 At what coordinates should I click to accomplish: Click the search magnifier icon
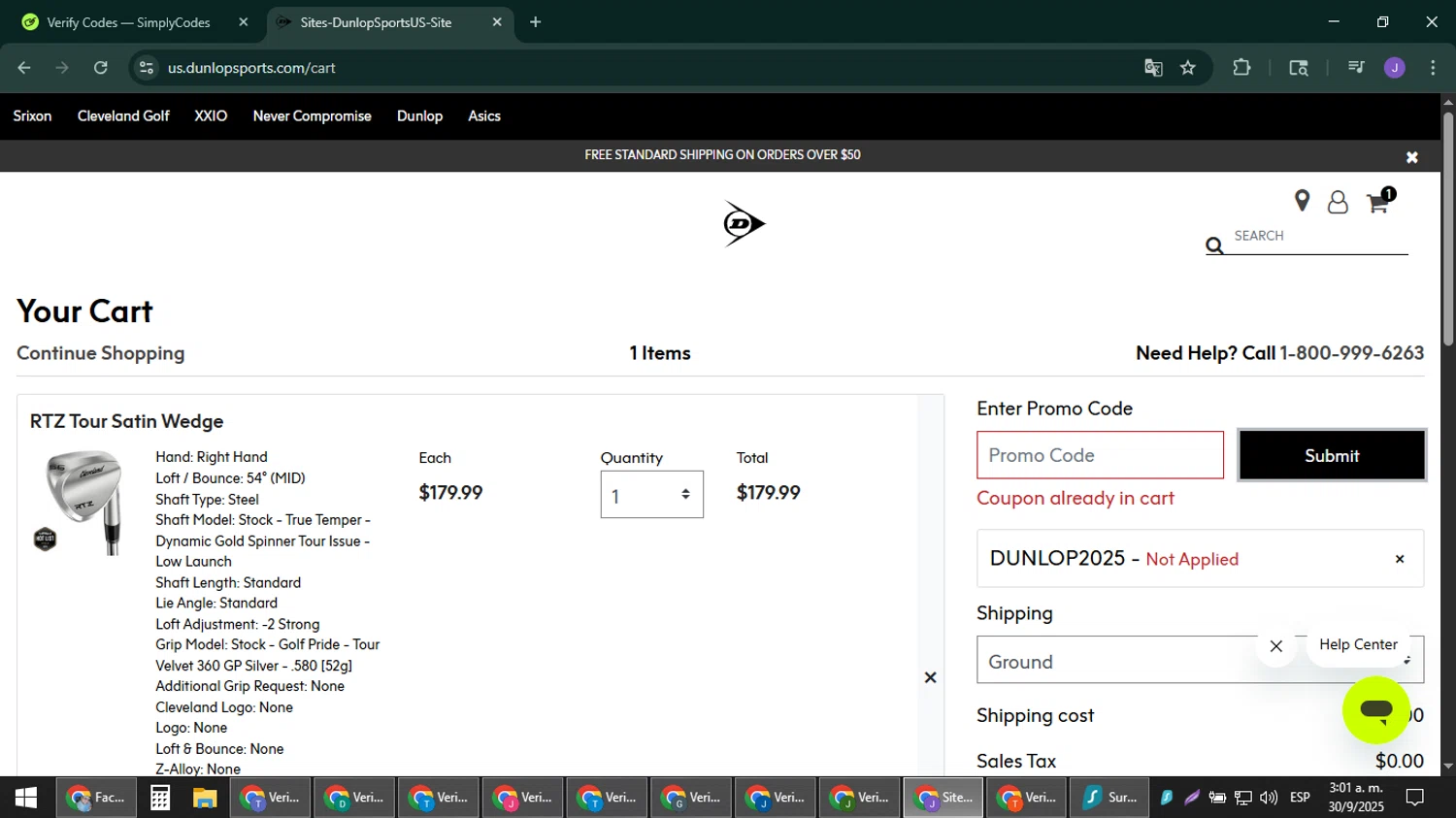pyautogui.click(x=1214, y=245)
